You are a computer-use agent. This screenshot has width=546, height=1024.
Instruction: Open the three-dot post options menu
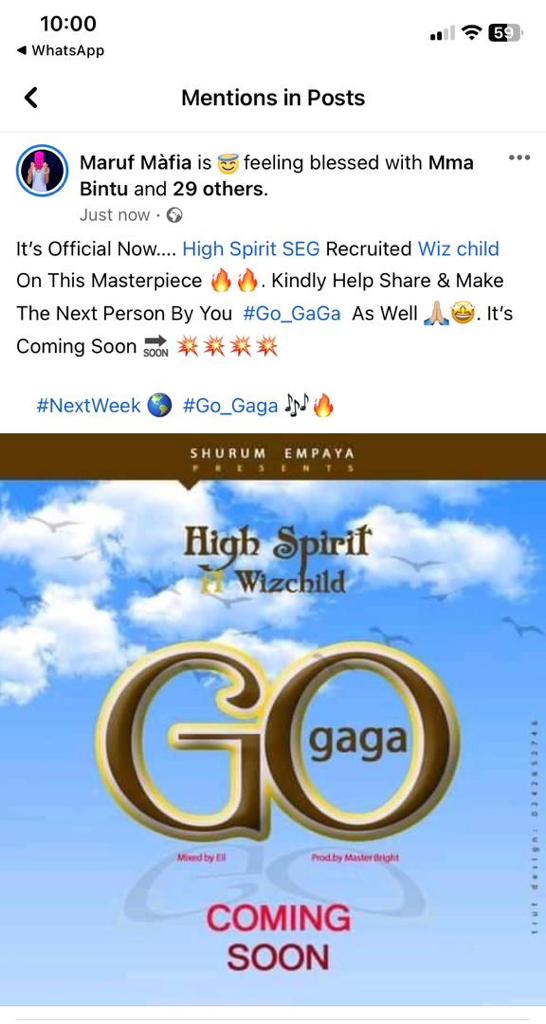[519, 157]
